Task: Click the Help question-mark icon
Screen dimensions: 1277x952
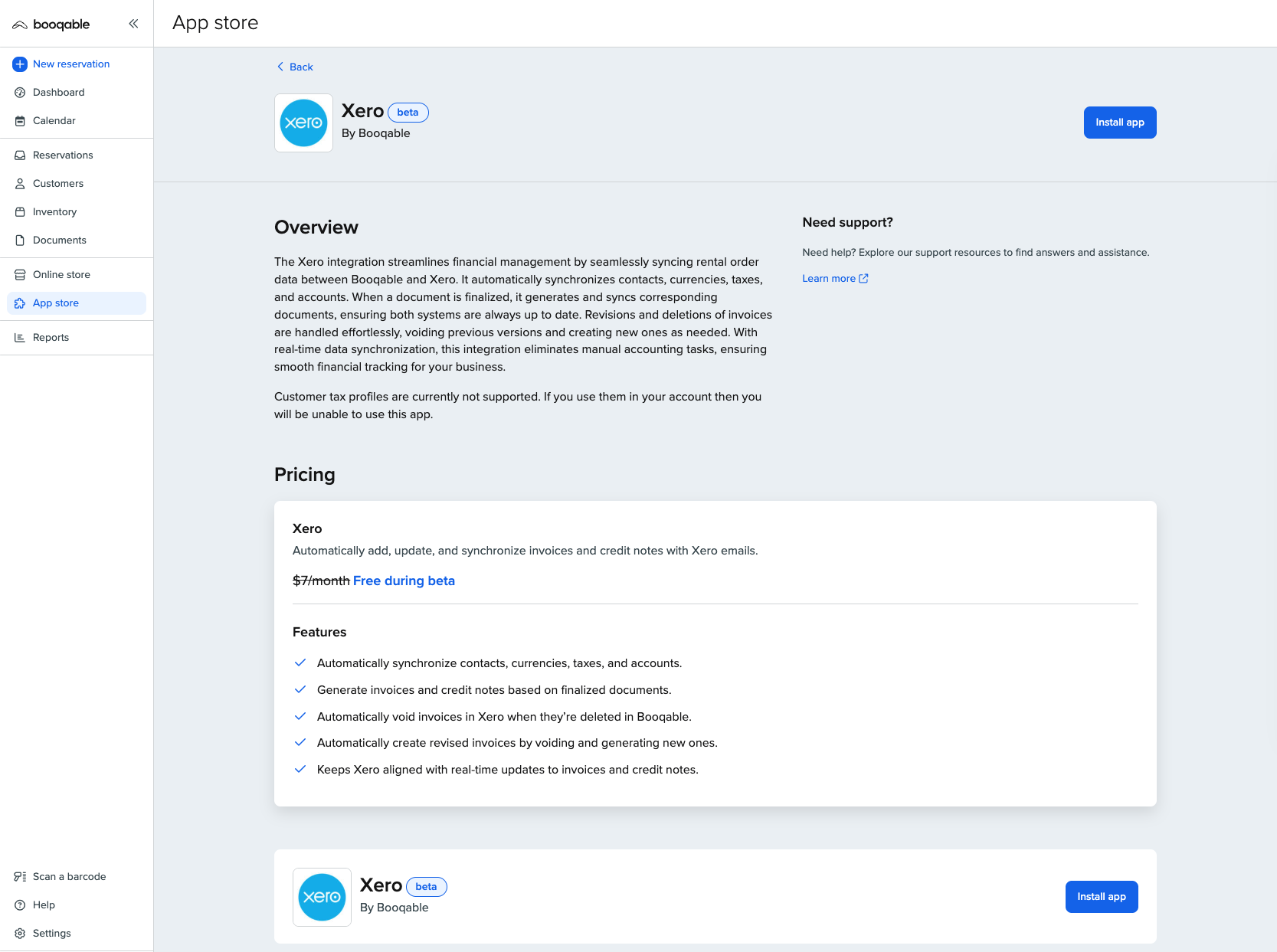Action: pyautogui.click(x=20, y=905)
